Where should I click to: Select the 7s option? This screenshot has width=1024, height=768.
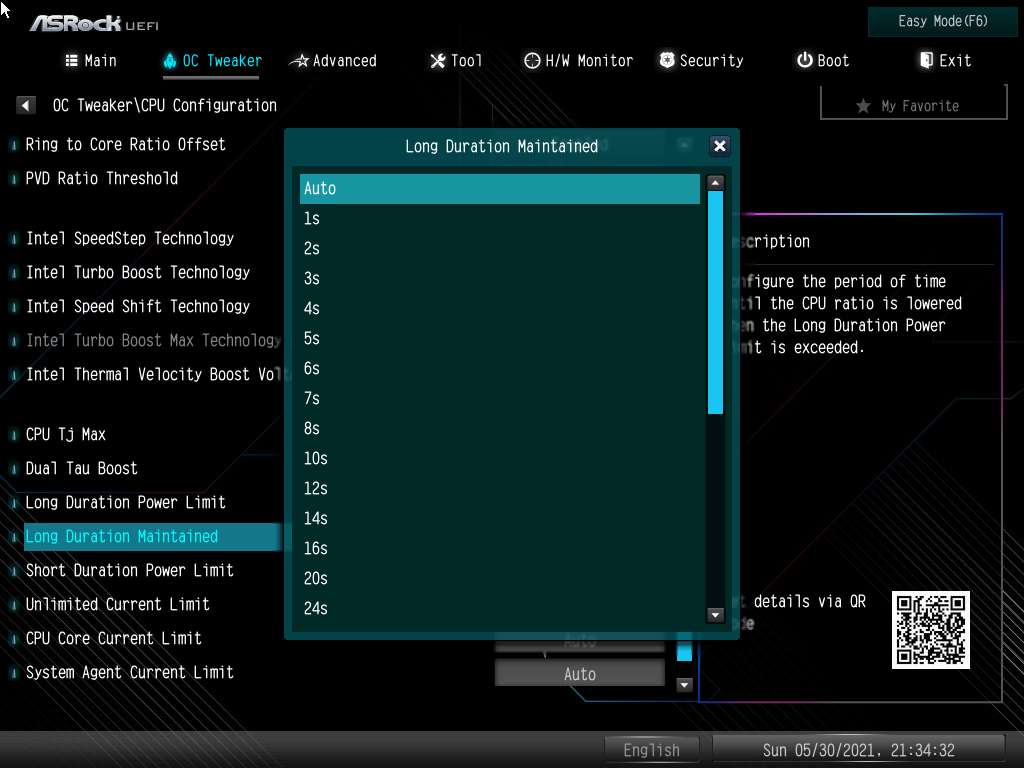500,398
